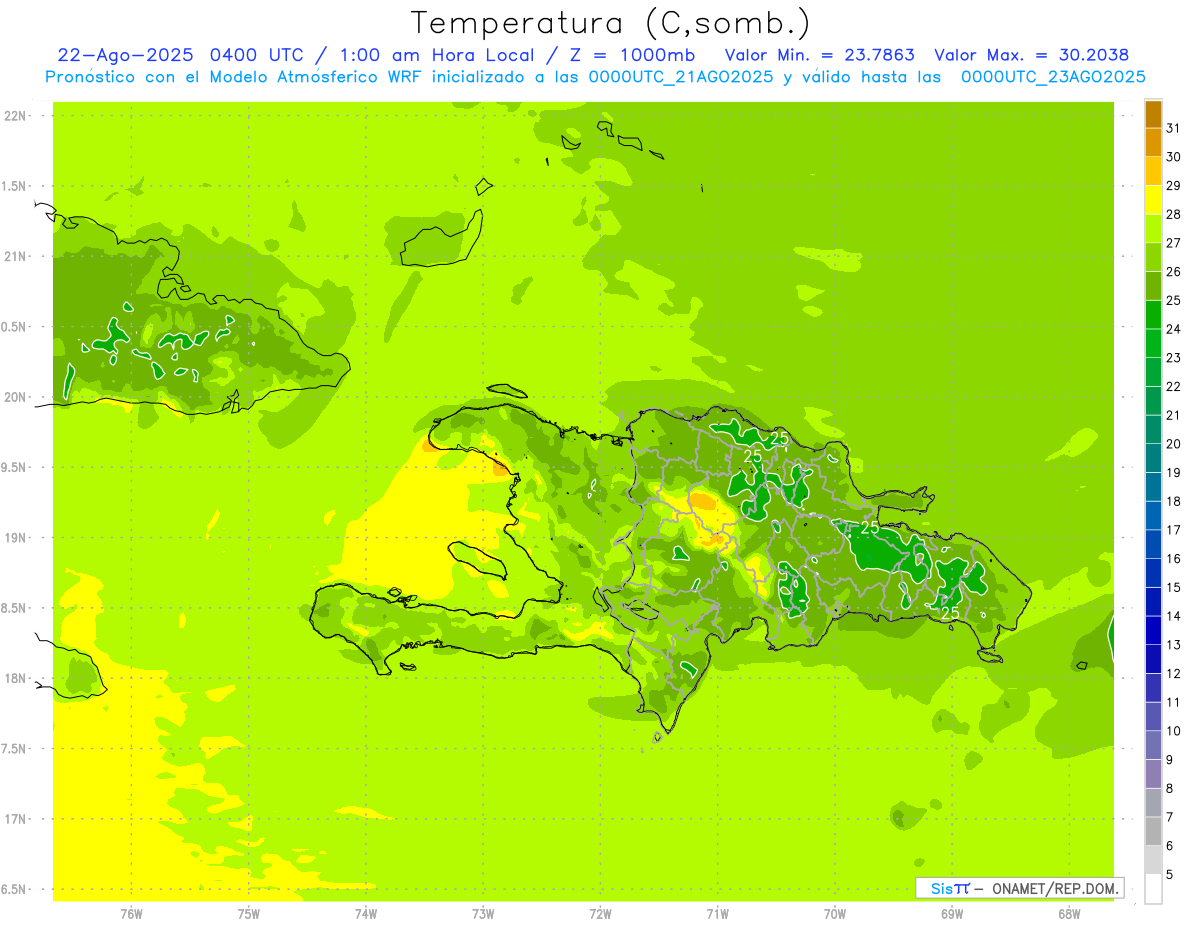
Task: Click the '20N' latitude axis label
Action: pyautogui.click(x=17, y=397)
